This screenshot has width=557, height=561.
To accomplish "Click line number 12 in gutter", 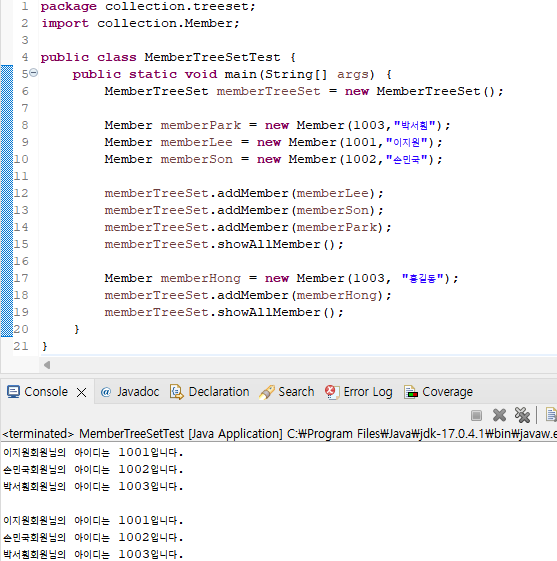I will pos(21,193).
